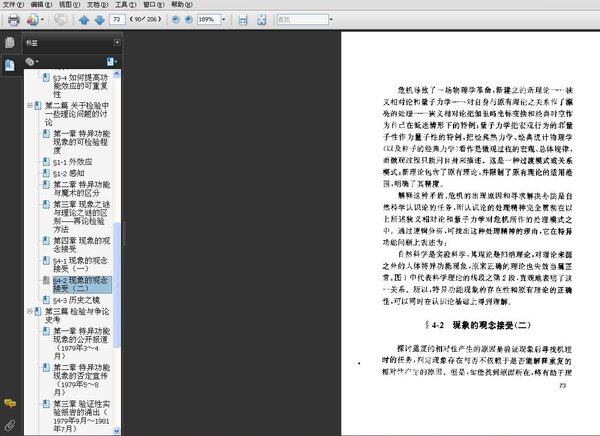Open the Comments panel icon
This screenshot has width=600, height=436.
point(10,403)
